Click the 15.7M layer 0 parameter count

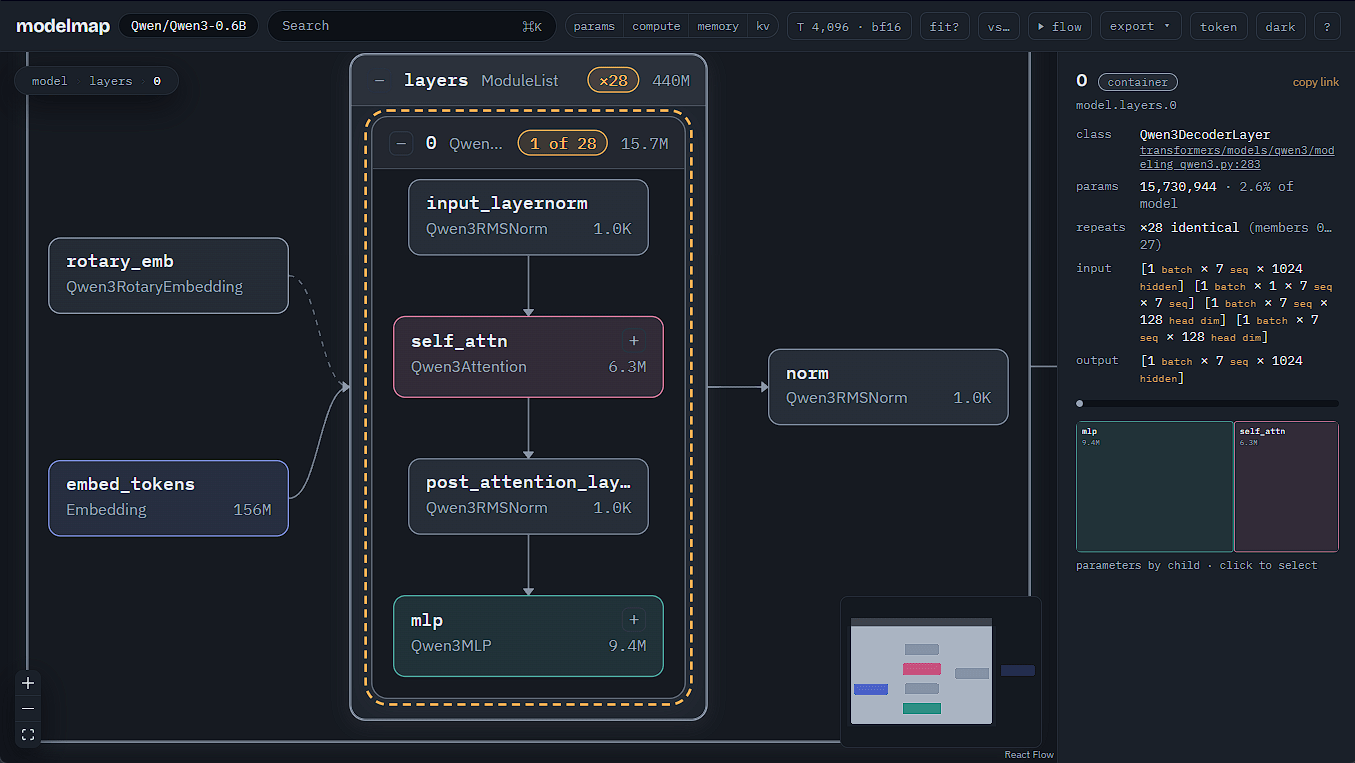click(x=644, y=144)
